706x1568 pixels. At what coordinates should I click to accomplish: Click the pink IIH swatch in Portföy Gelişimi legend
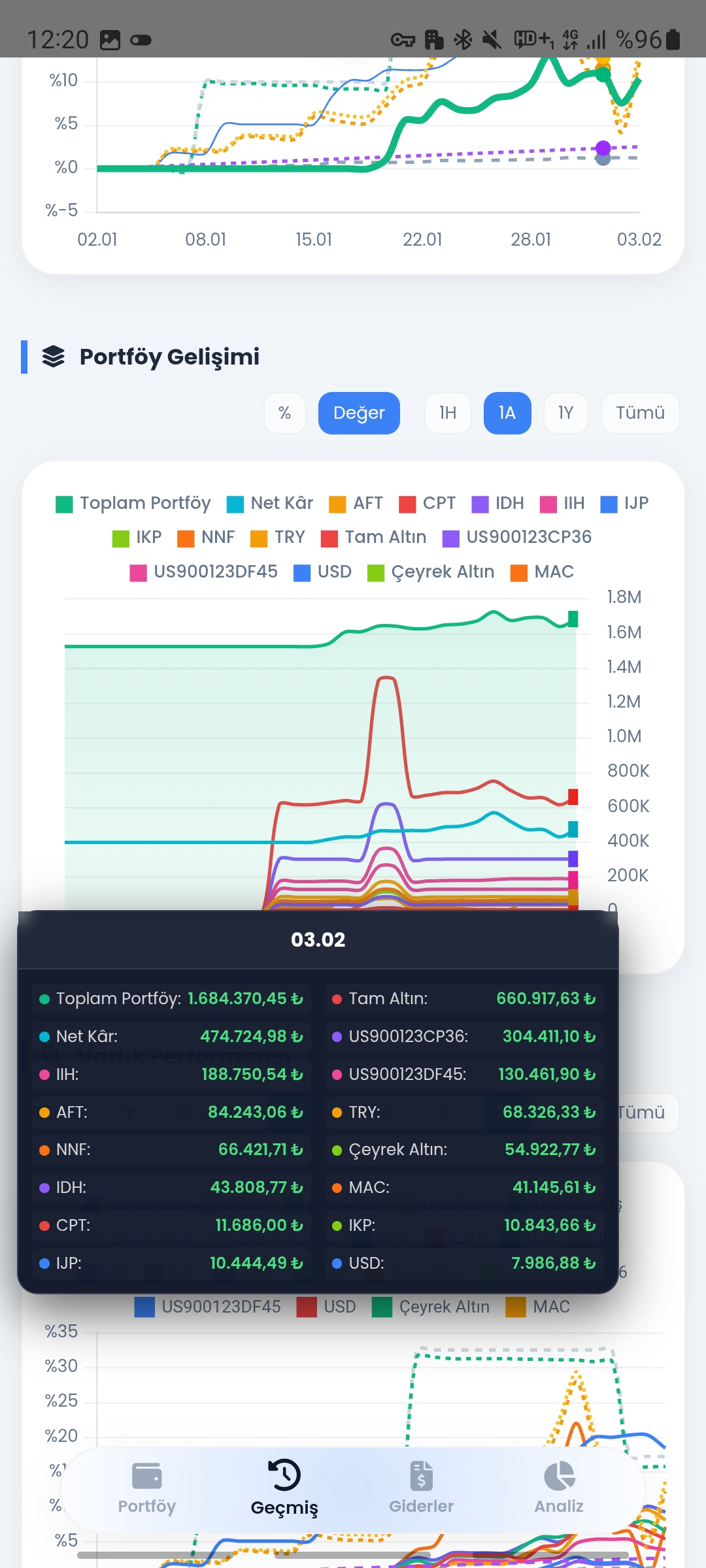(548, 504)
